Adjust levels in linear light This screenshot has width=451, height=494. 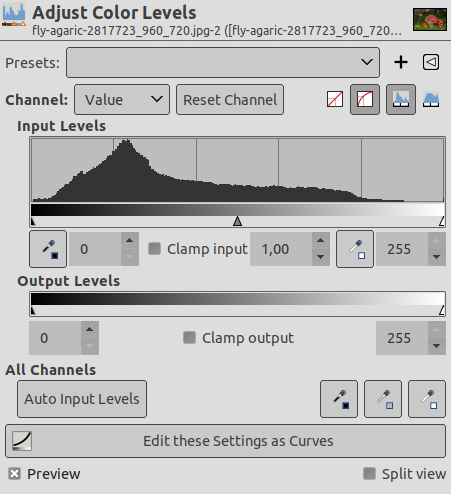tap(335, 99)
